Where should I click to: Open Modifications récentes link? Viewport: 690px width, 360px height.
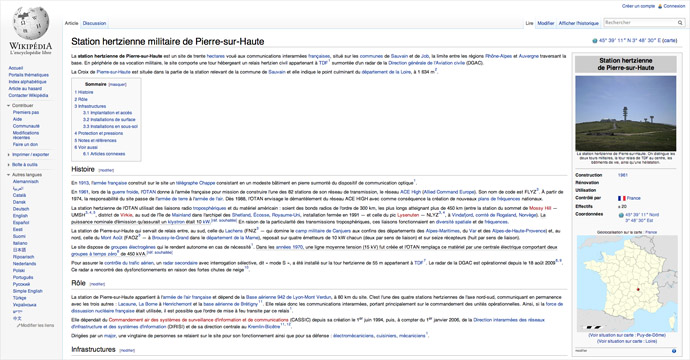(x=26, y=135)
